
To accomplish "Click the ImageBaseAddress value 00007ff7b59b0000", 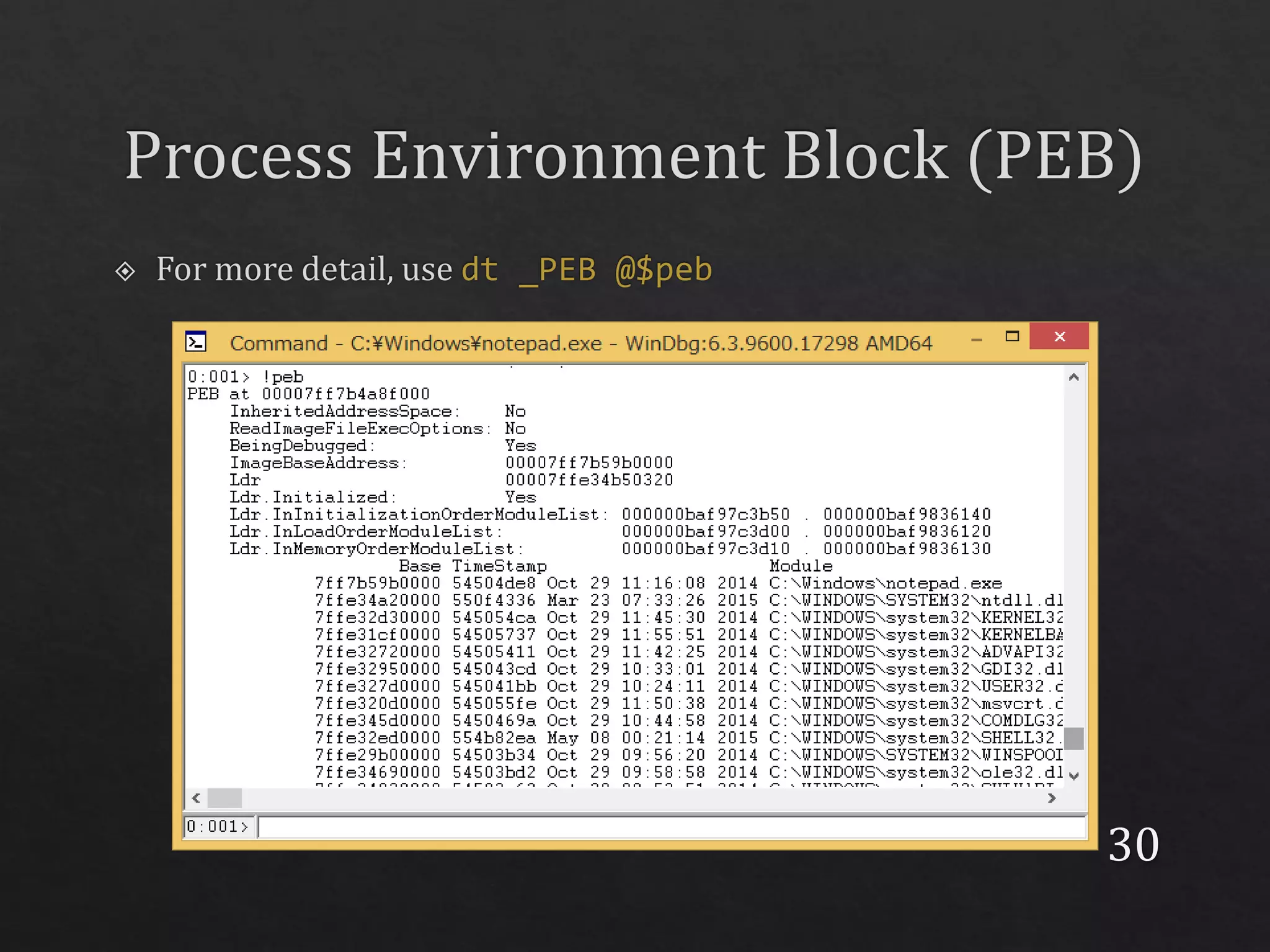I will click(x=588, y=463).
